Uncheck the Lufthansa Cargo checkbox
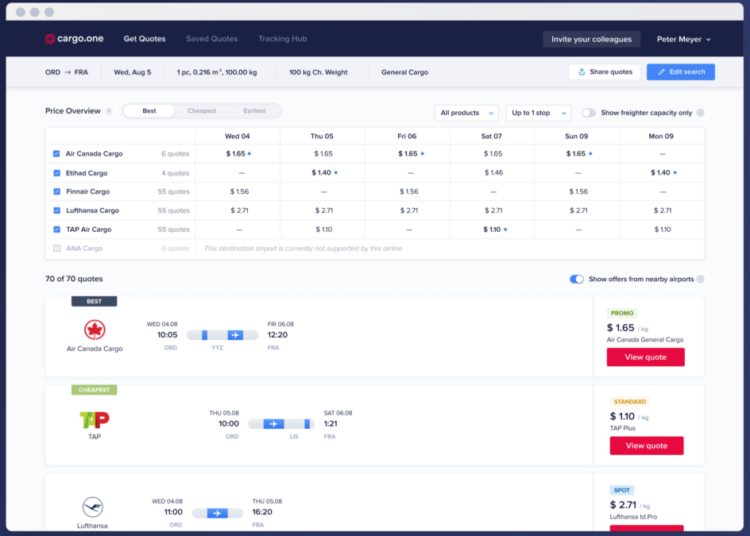The width and height of the screenshot is (750, 536). (56, 210)
